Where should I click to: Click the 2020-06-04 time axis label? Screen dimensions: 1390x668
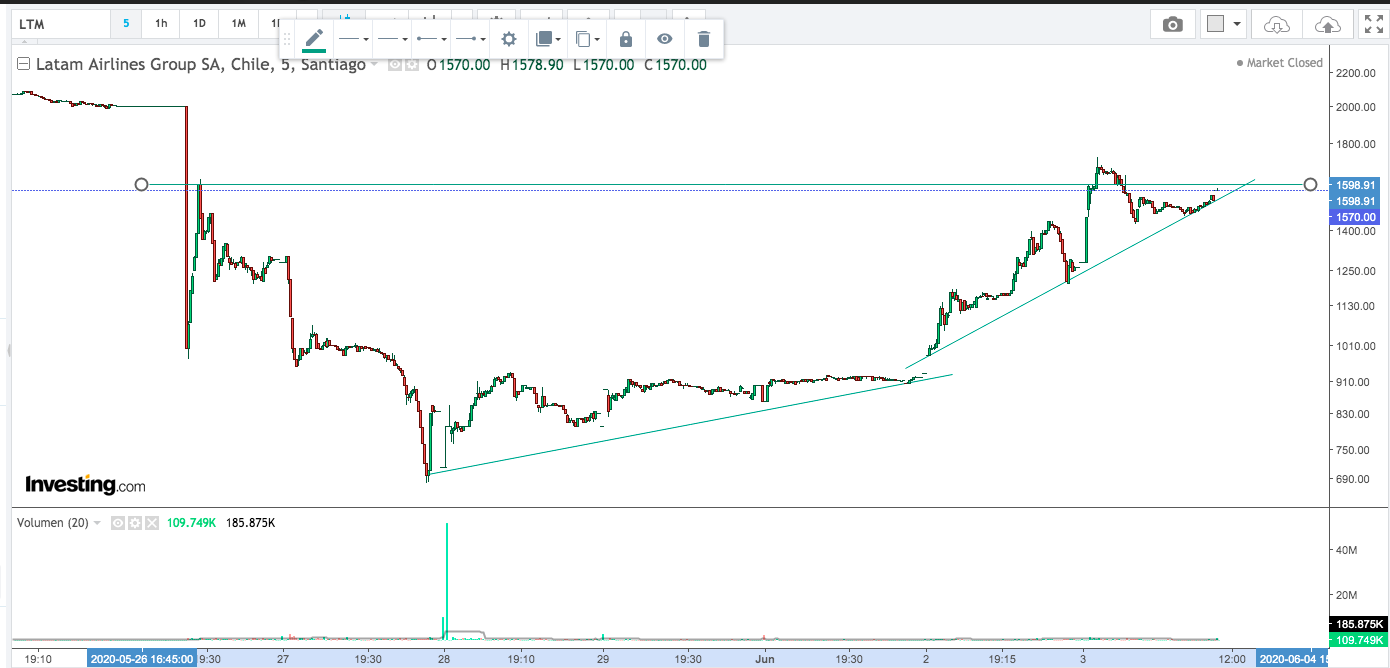[x=1293, y=659]
